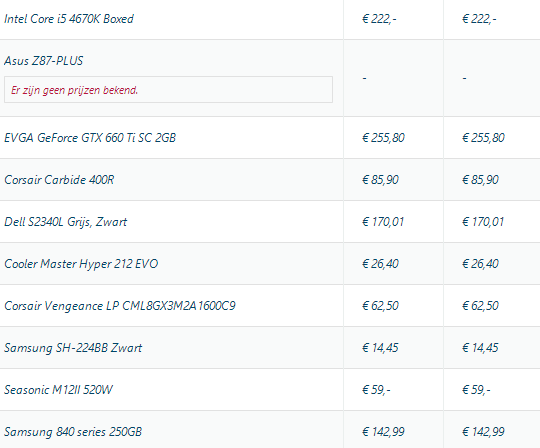Click the first € 59,- Seasonic price
Image resolution: width=540 pixels, height=448 pixels.
(x=376, y=390)
